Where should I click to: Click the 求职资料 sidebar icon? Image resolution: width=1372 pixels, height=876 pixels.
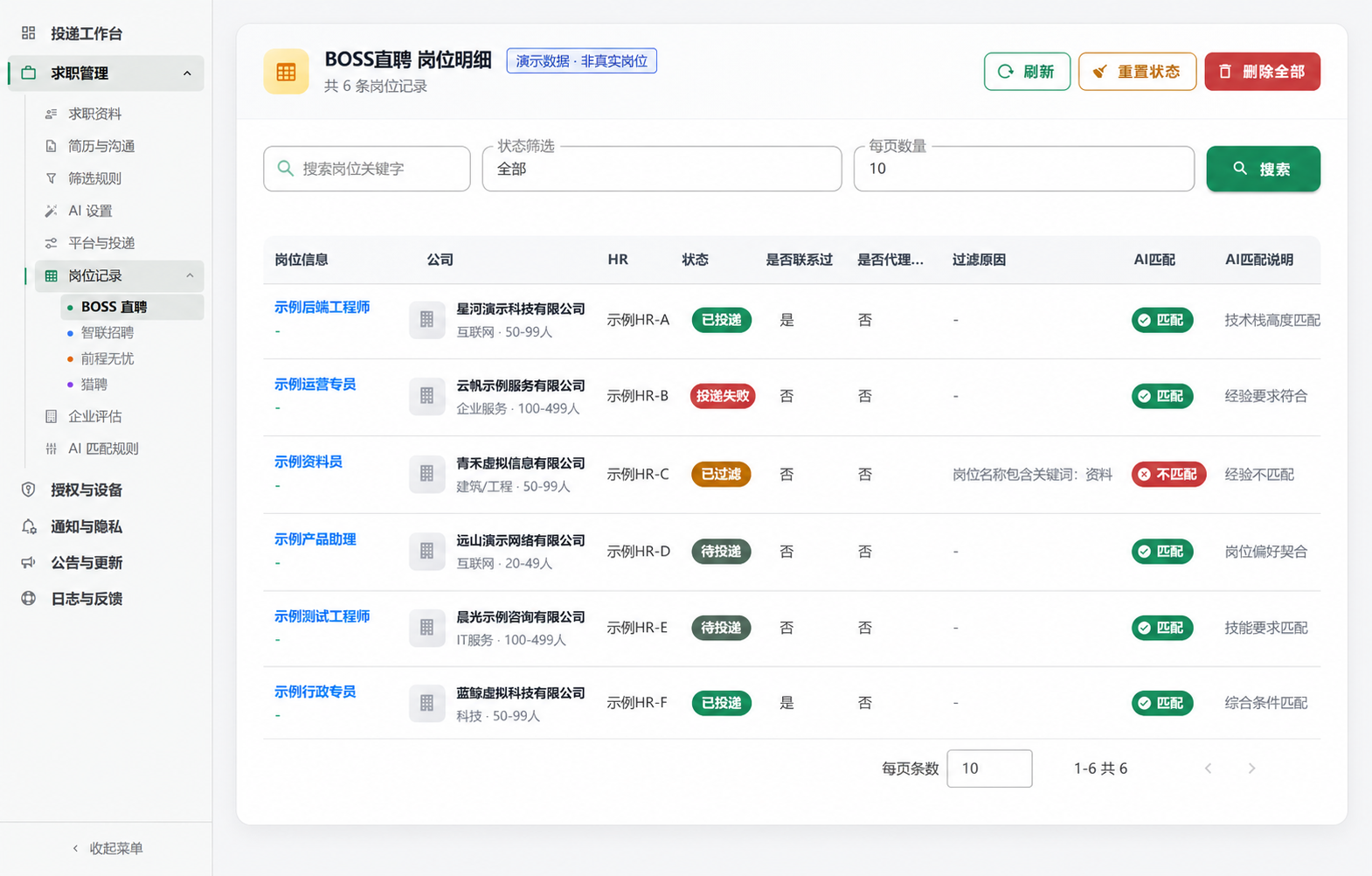[x=51, y=114]
